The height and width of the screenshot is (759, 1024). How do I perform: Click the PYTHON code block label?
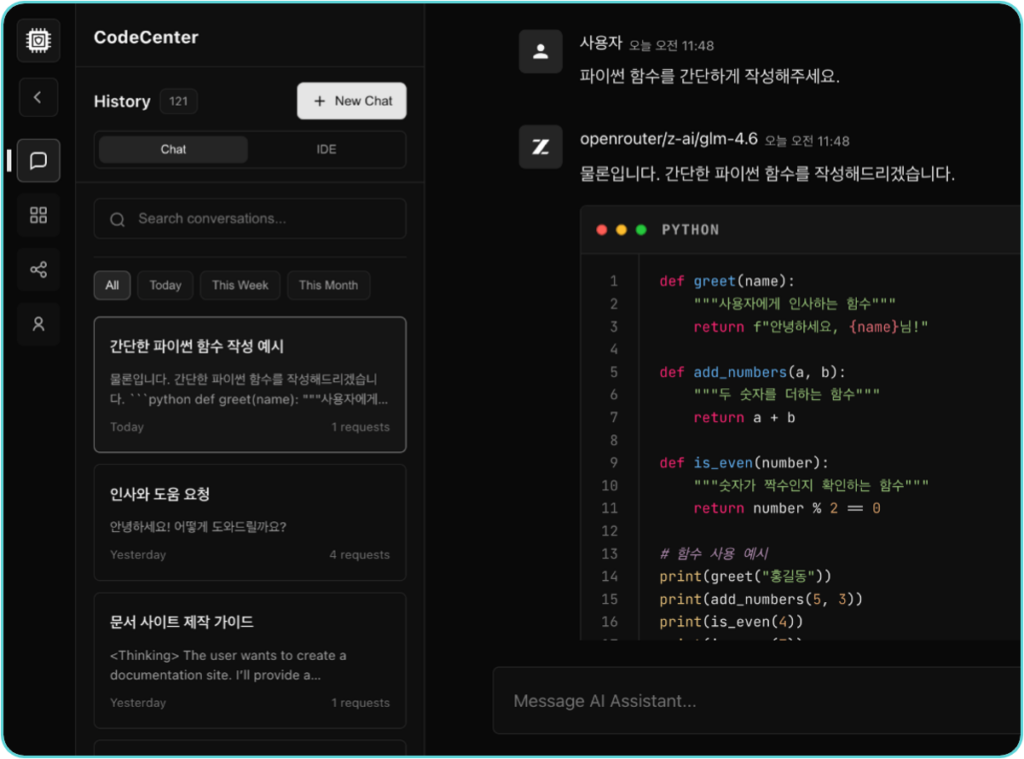tap(690, 230)
